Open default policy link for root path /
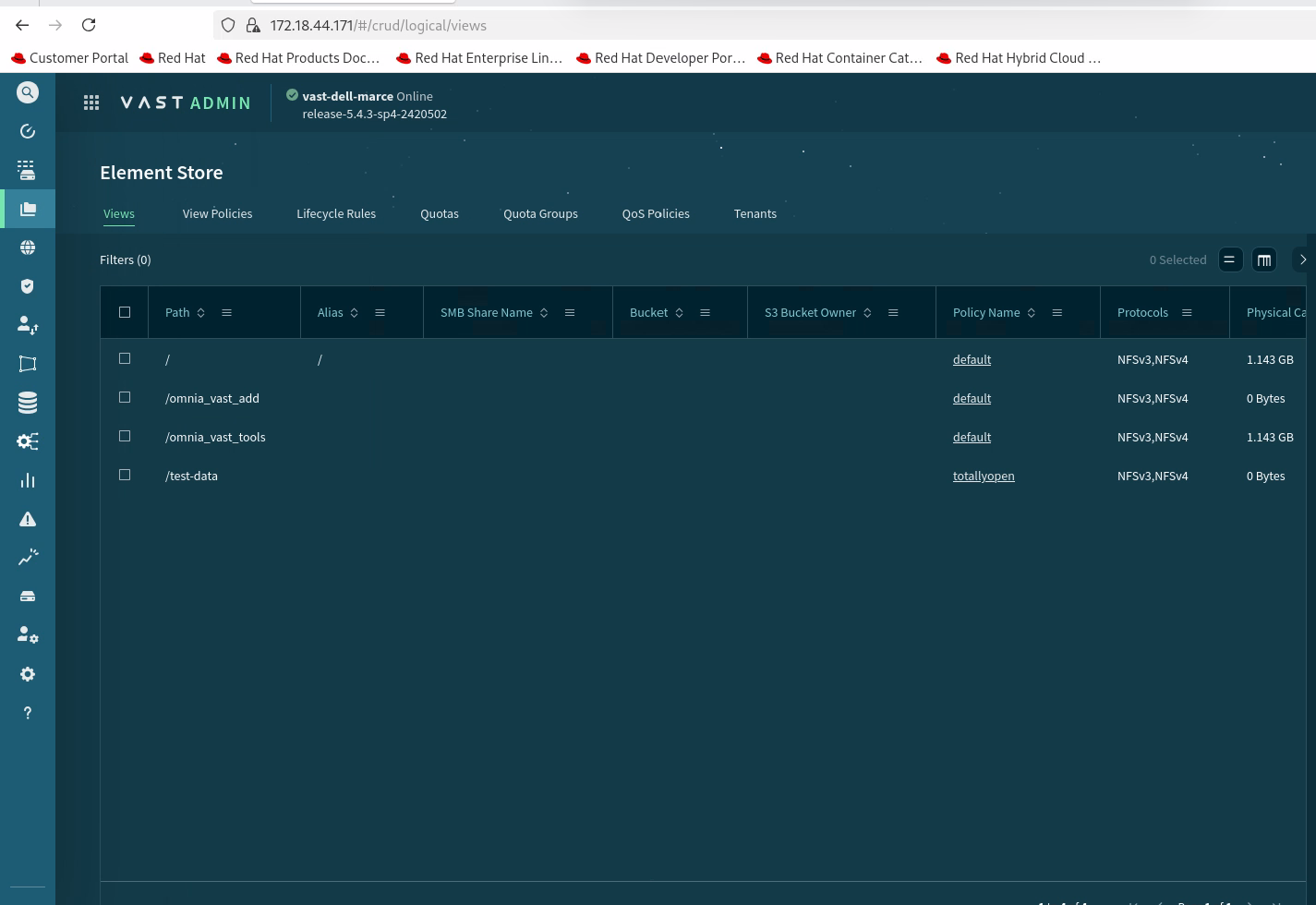 pos(972,359)
